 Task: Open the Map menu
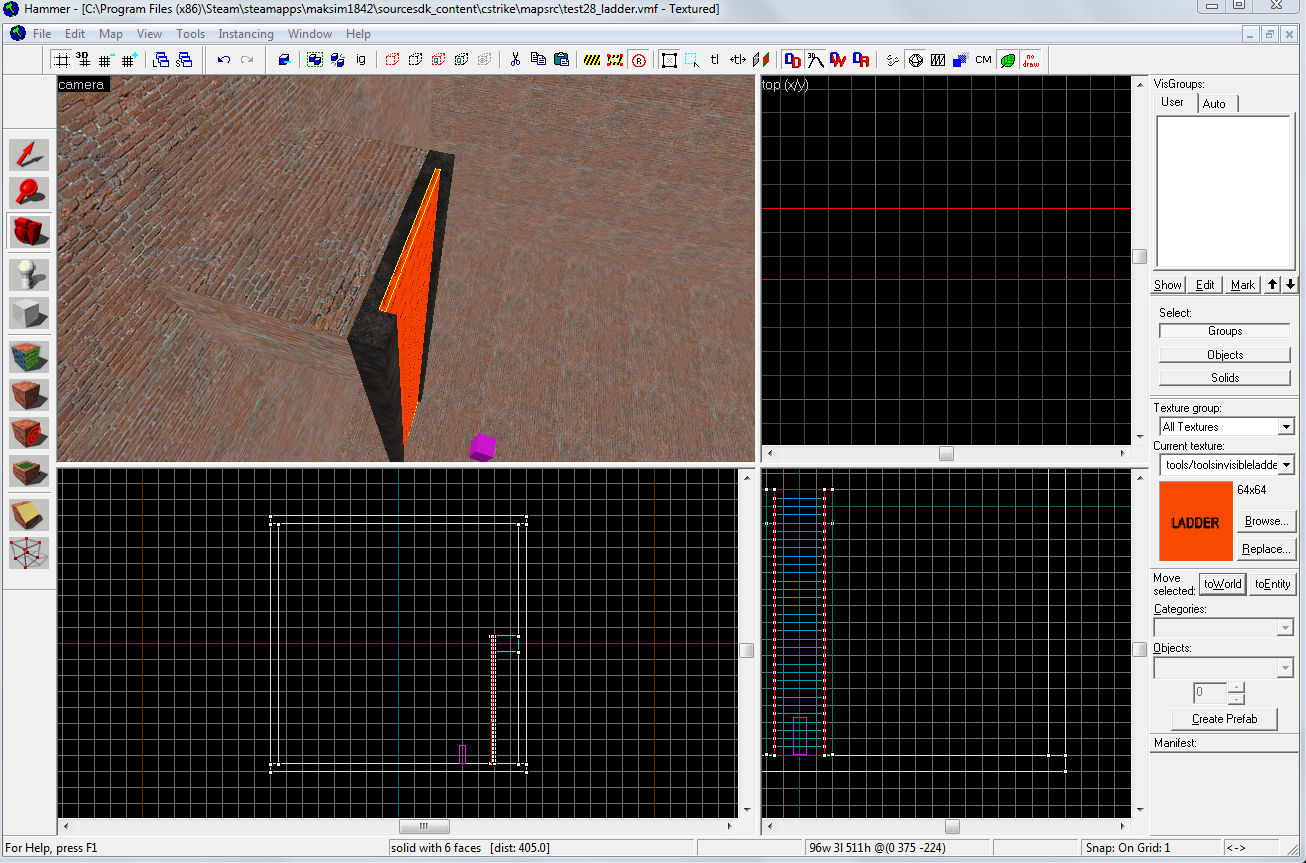(x=111, y=34)
